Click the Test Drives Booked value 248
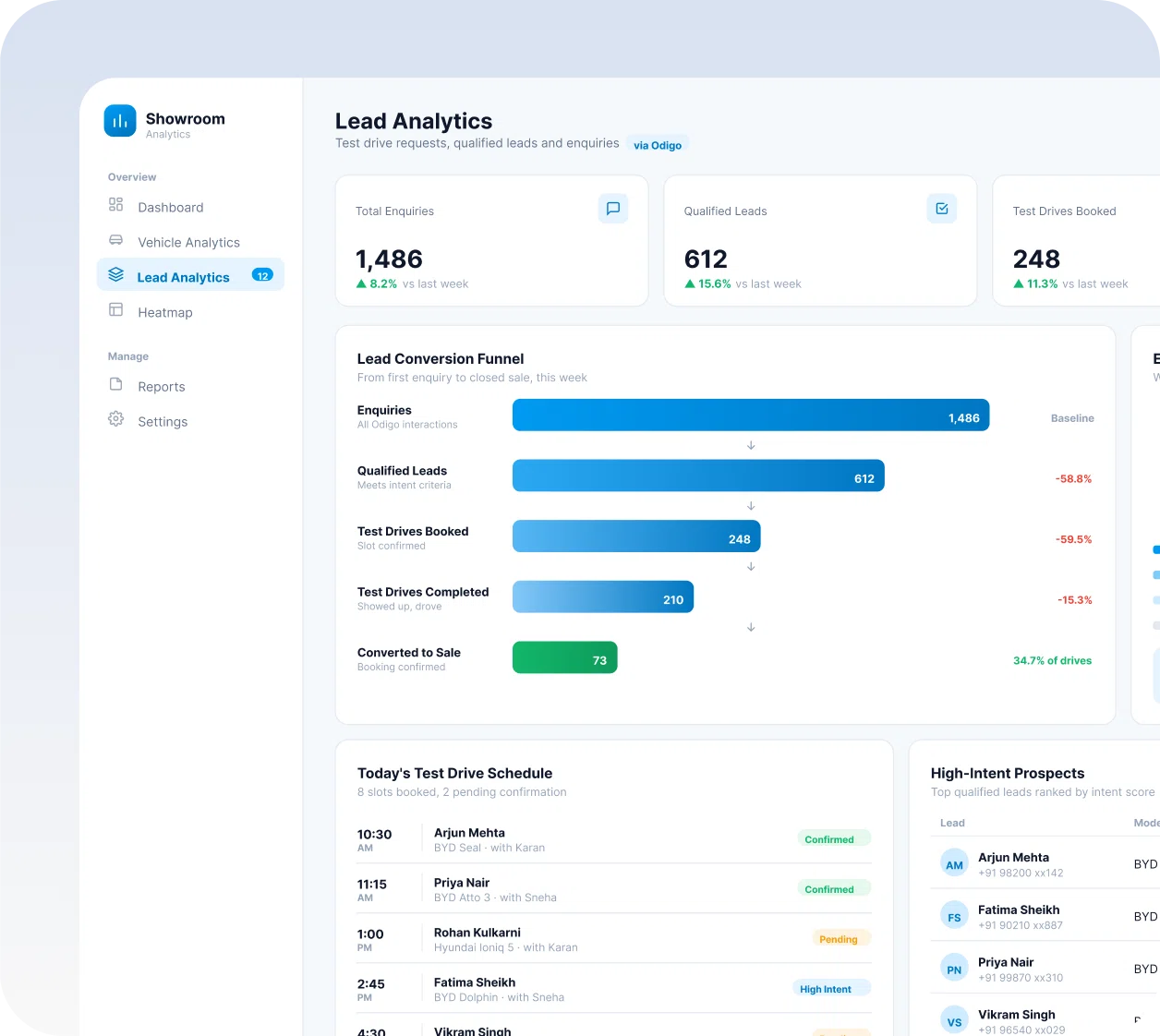This screenshot has height=1036, width=1160. pos(1036,259)
